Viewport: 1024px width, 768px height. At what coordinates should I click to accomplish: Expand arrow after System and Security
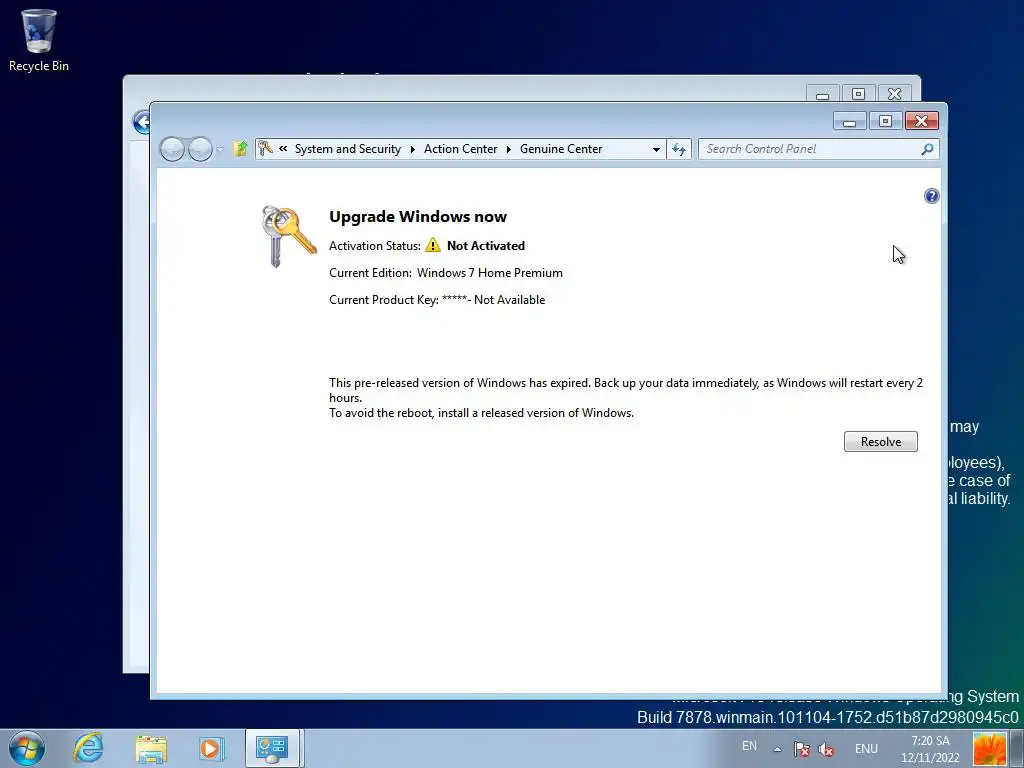click(x=413, y=150)
